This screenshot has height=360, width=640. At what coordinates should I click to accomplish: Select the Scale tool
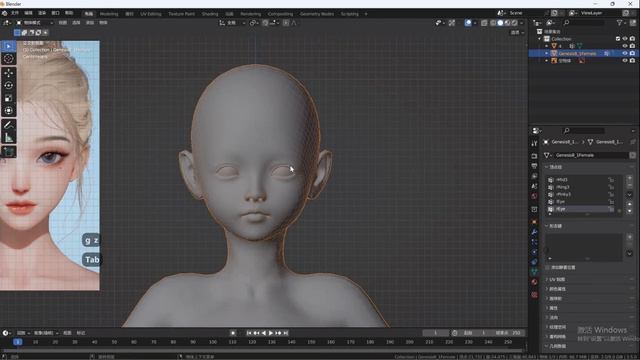(9, 98)
